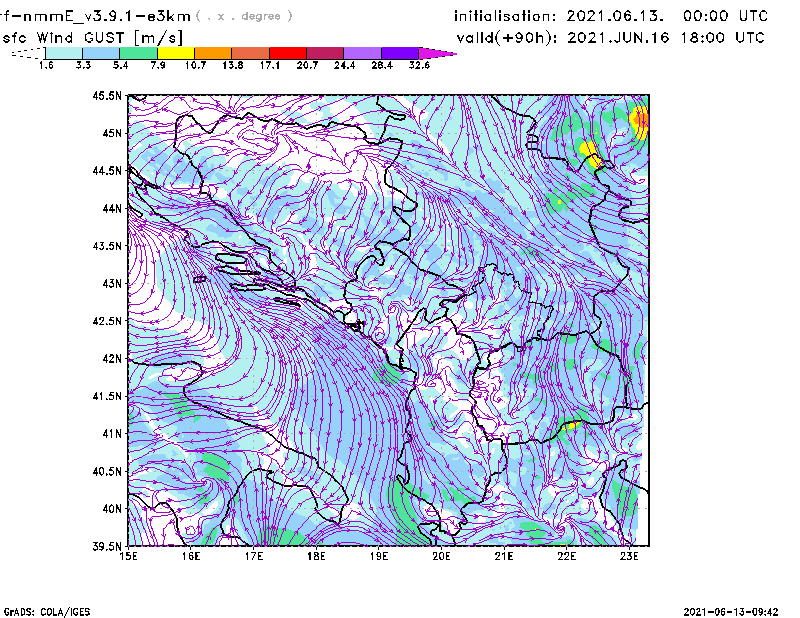Click the 39.5N latitude label
The width and height of the screenshot is (800, 618).
pos(107,546)
